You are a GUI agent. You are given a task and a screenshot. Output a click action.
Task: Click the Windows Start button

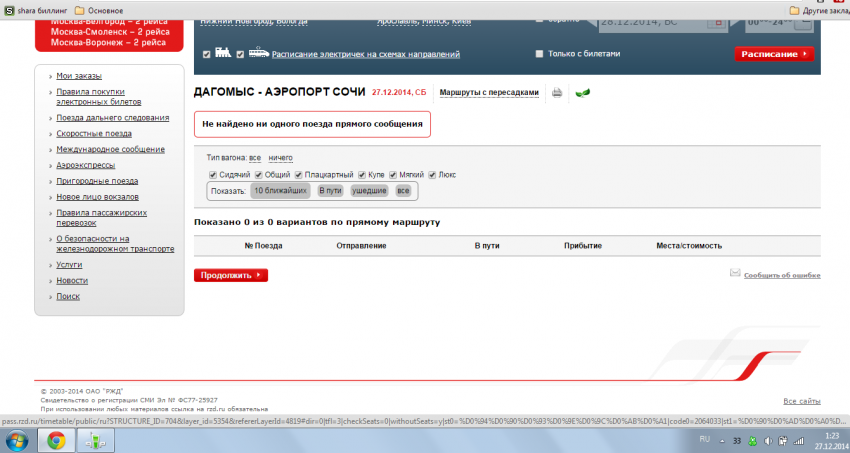tap(16, 440)
